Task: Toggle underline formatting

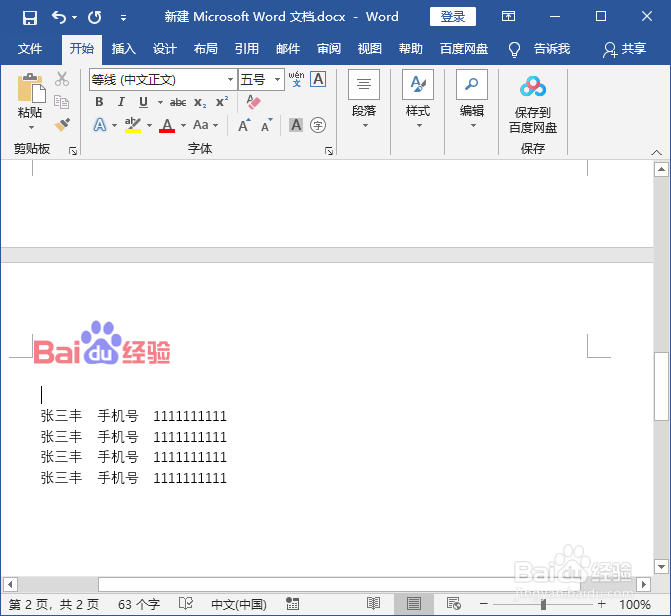Action: [143, 102]
